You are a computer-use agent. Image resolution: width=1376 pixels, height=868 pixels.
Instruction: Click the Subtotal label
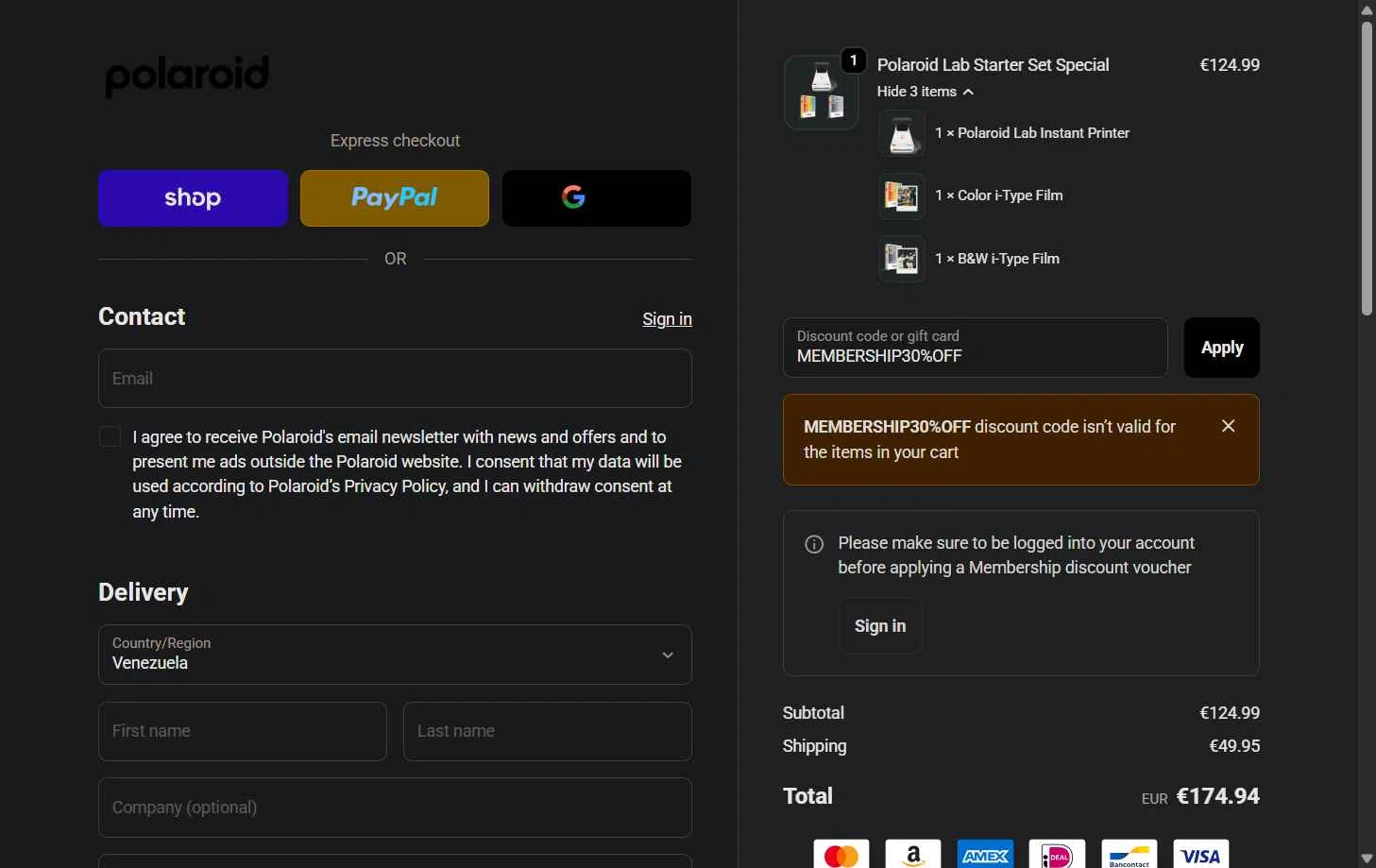(x=813, y=713)
